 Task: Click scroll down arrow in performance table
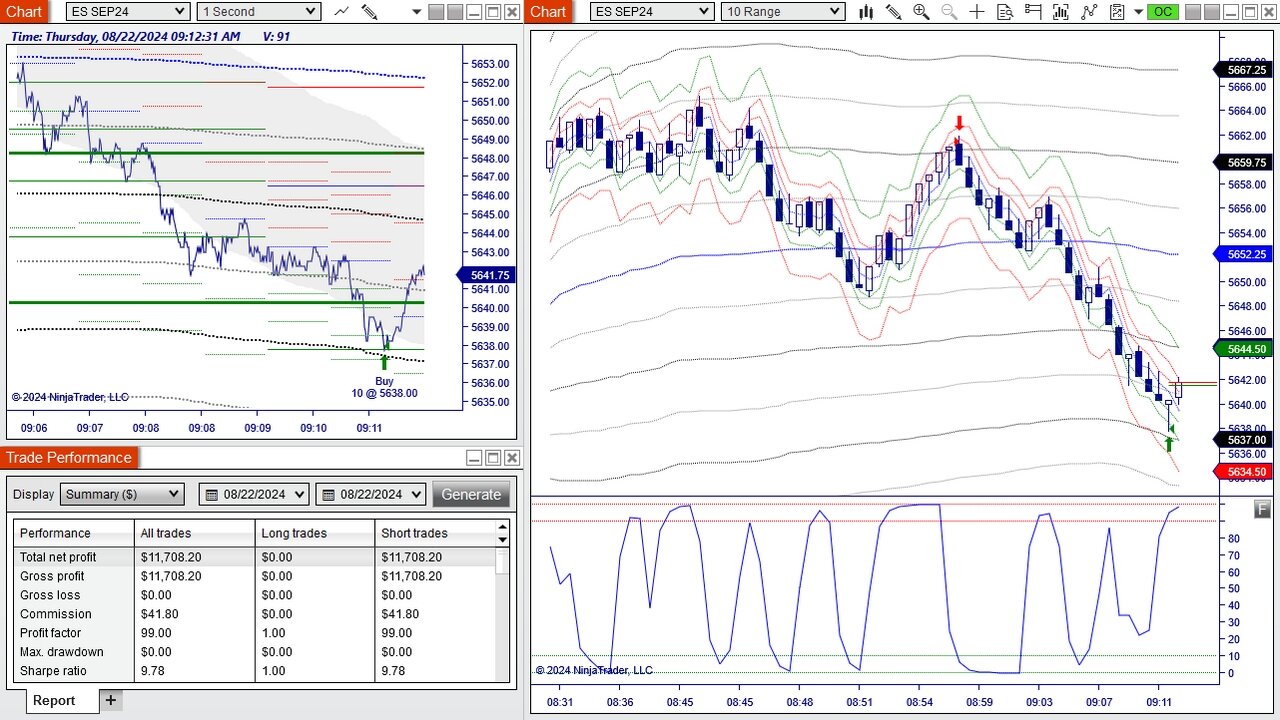pyautogui.click(x=502, y=540)
